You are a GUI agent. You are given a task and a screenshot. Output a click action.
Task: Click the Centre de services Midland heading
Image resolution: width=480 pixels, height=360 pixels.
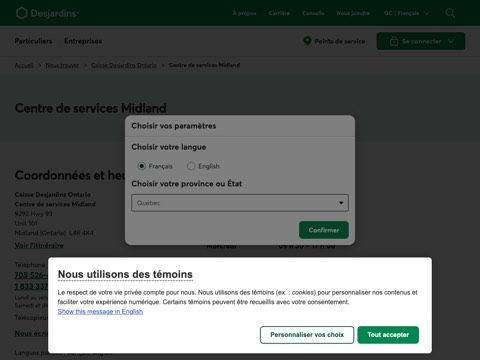point(90,108)
